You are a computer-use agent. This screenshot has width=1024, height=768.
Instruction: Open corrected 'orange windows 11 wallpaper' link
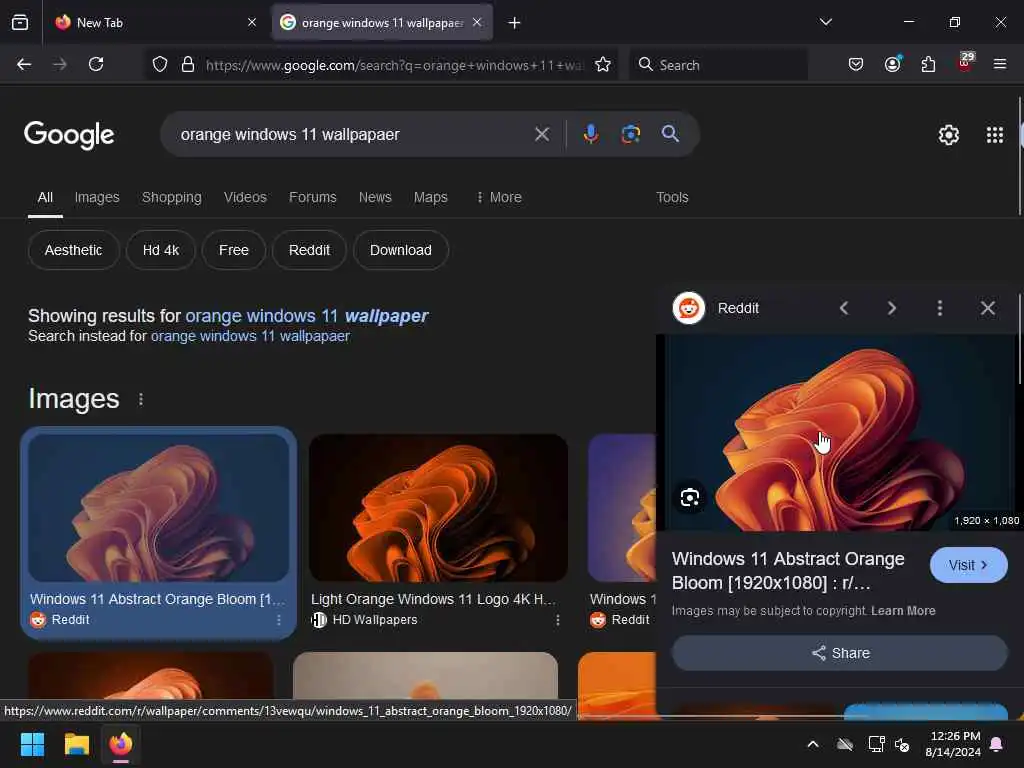point(307,316)
